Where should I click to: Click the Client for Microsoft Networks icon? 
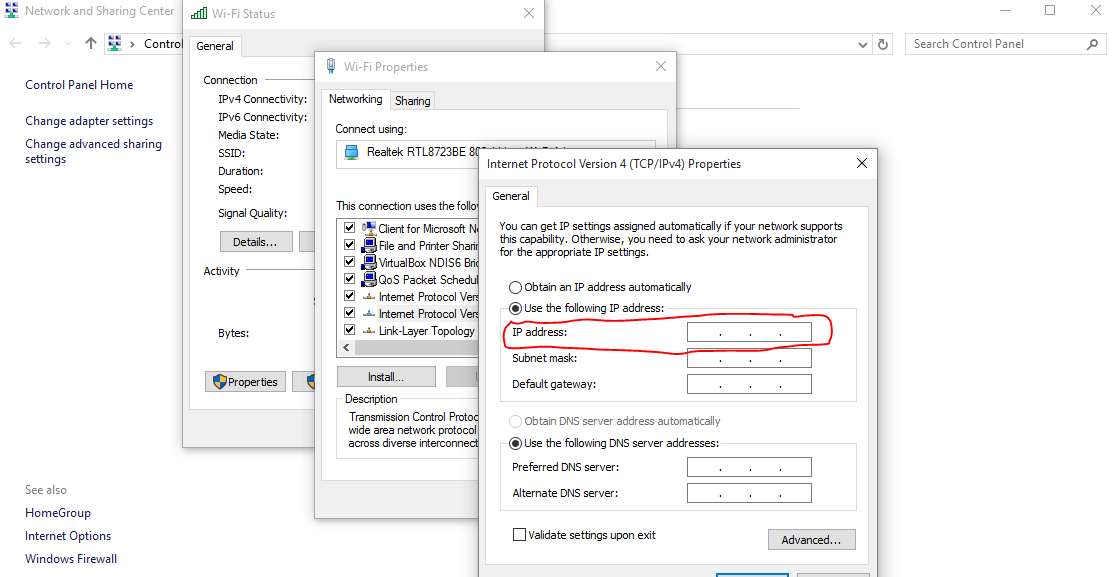(x=369, y=228)
